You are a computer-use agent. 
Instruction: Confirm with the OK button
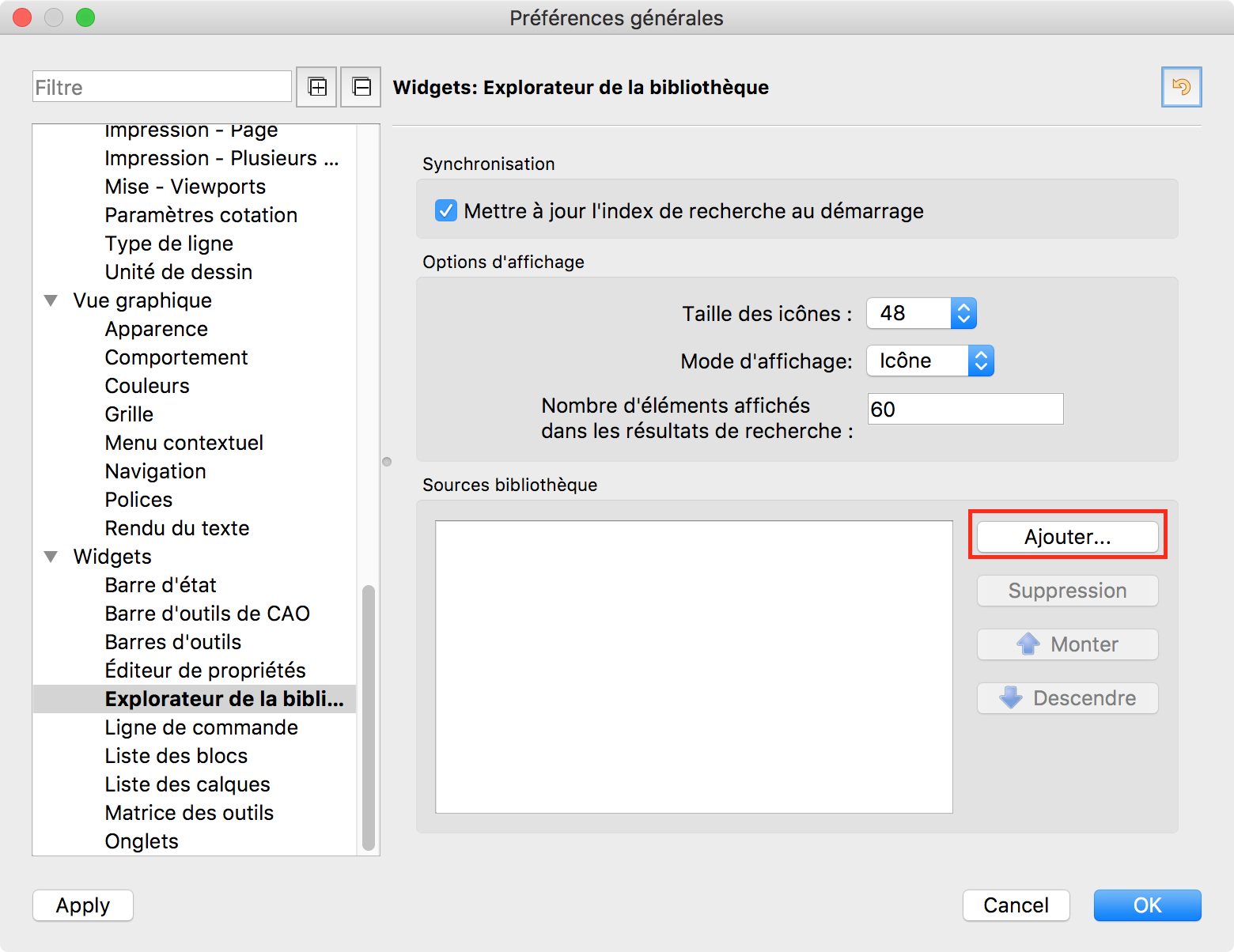1147,905
